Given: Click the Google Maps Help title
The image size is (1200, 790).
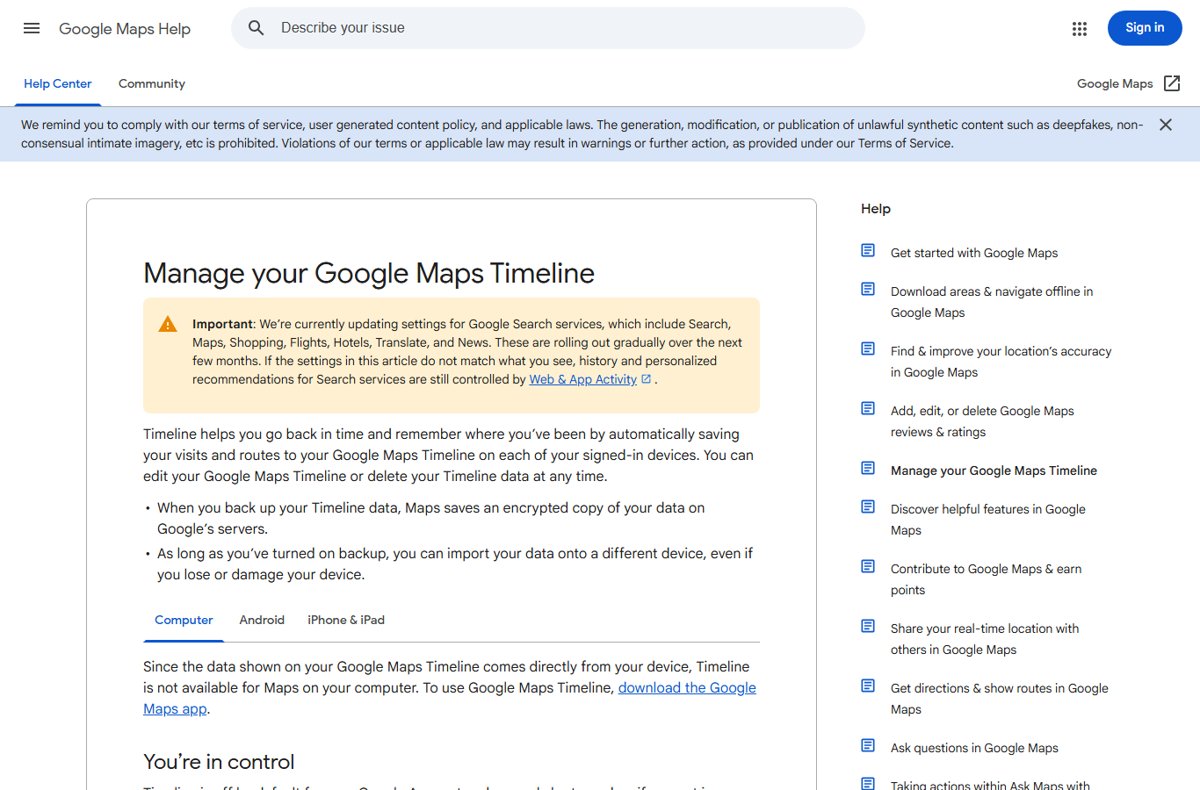Looking at the screenshot, I should point(125,29).
